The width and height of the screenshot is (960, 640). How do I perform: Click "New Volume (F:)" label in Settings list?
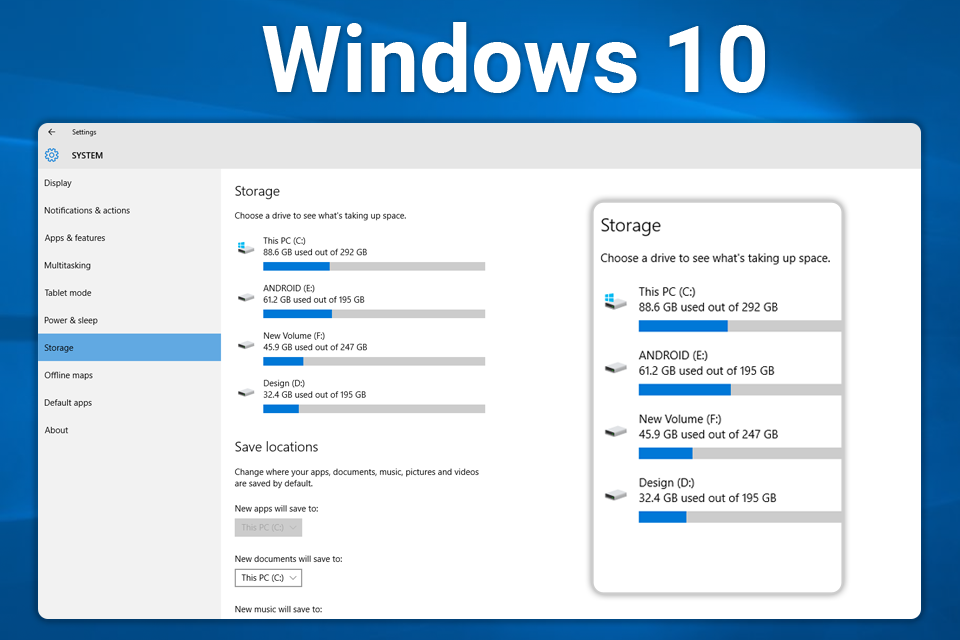294,336
